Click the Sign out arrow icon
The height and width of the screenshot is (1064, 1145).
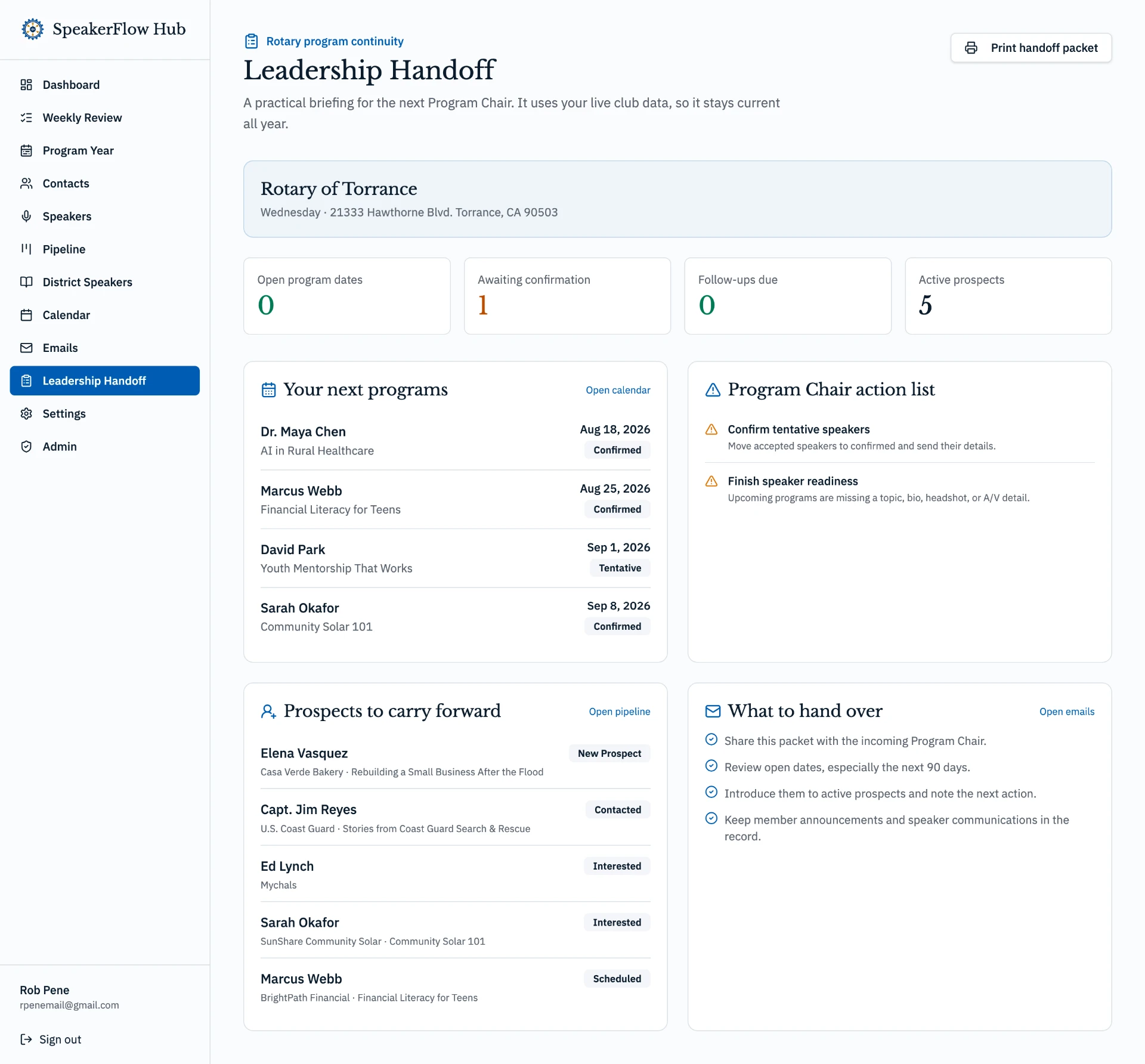(x=26, y=1040)
